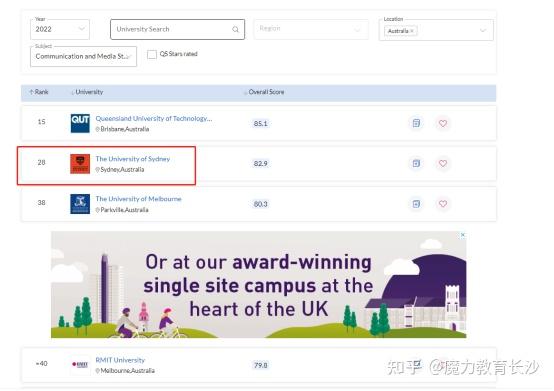
Task: Add QUT to compare list icon
Action: [x=416, y=123]
